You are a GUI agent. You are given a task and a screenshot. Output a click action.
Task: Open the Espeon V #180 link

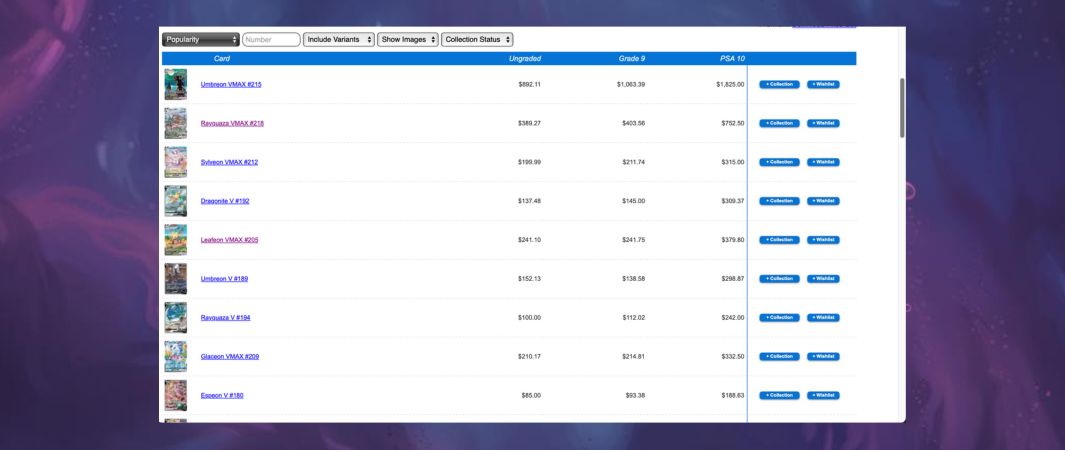coord(221,395)
